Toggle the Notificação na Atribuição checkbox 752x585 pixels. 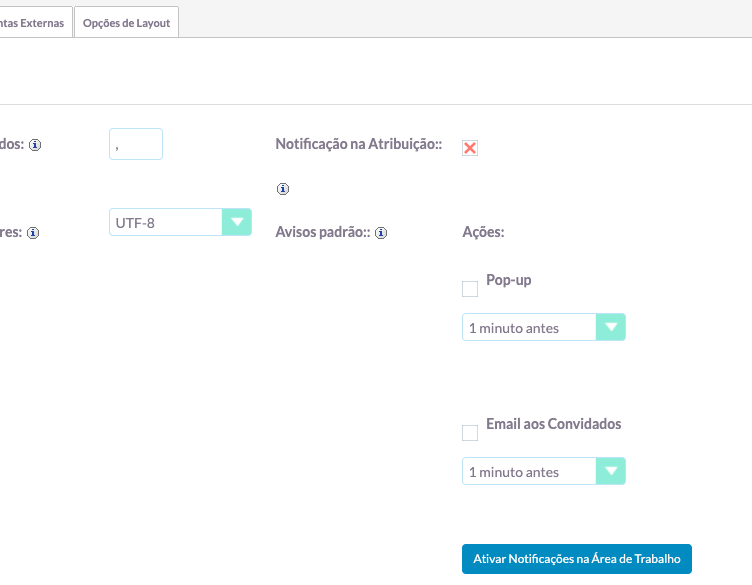[x=470, y=148]
